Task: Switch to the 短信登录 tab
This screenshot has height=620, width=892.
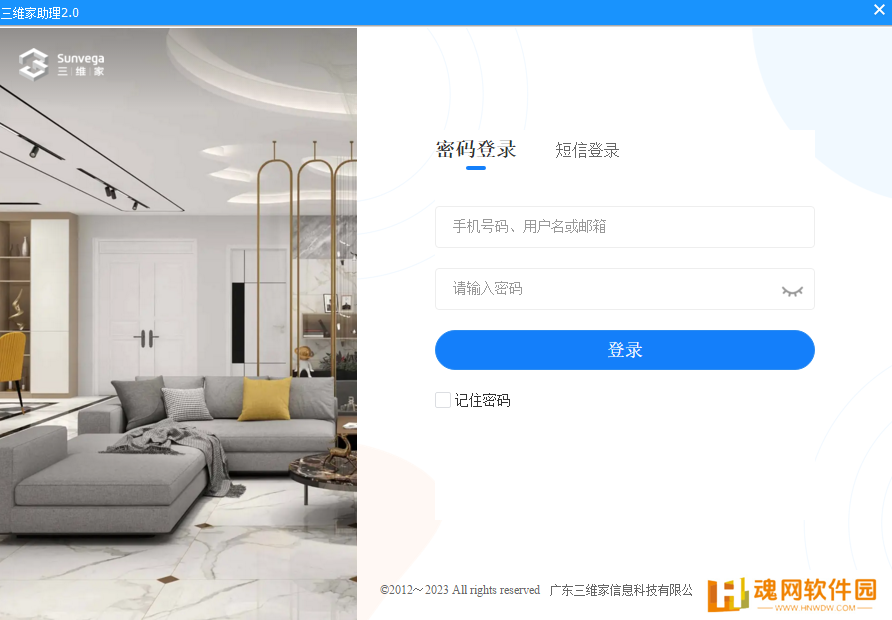Action: point(587,150)
